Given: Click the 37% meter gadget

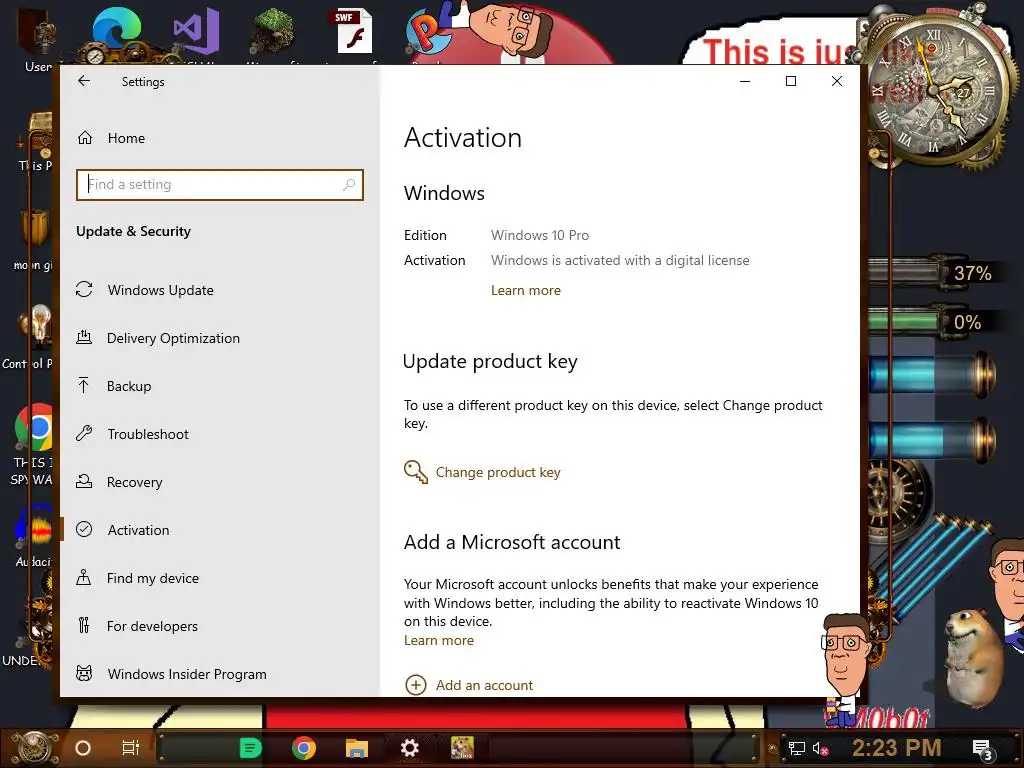Looking at the screenshot, I should (934, 272).
